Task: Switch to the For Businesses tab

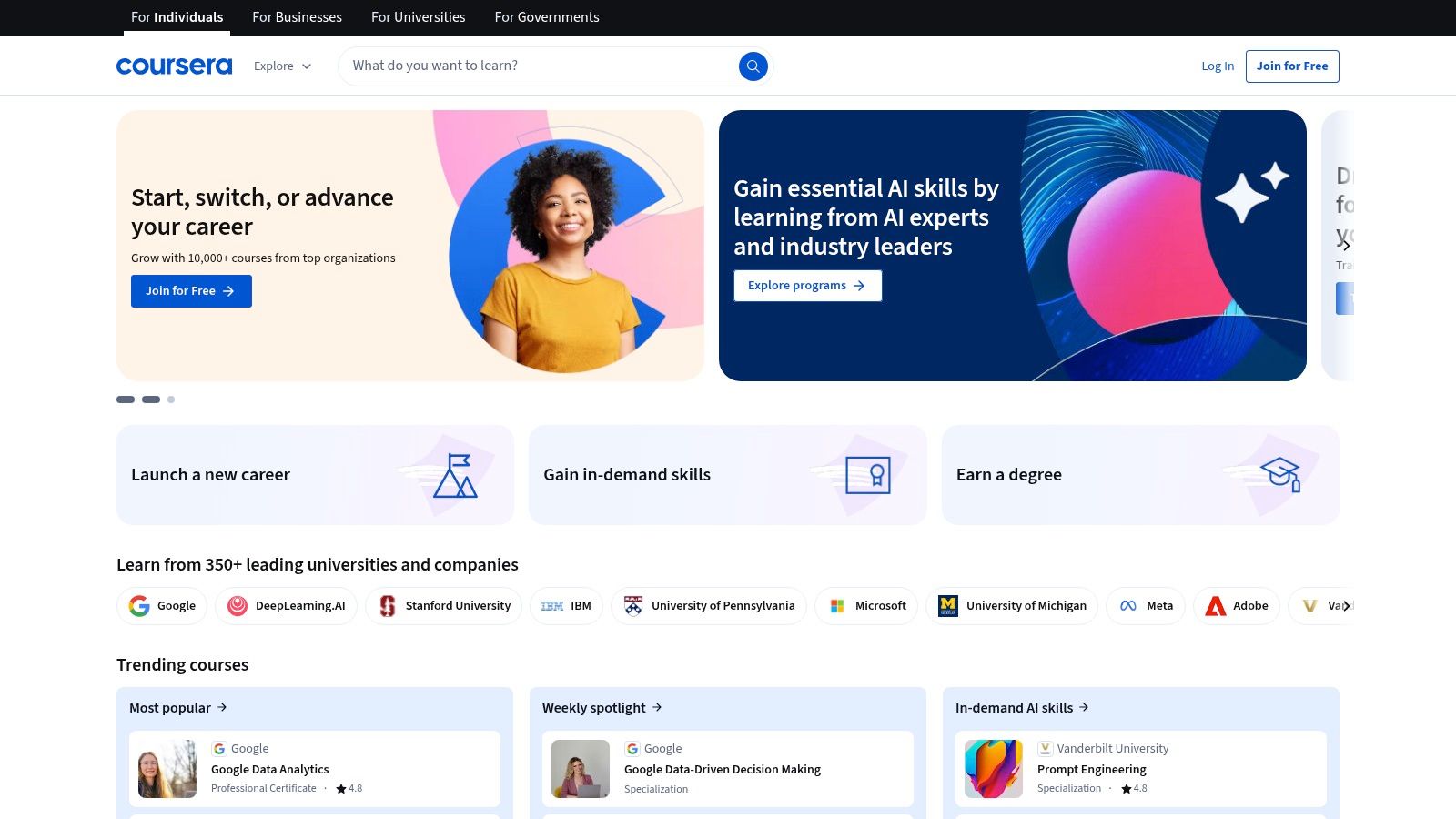Action: coord(297,17)
